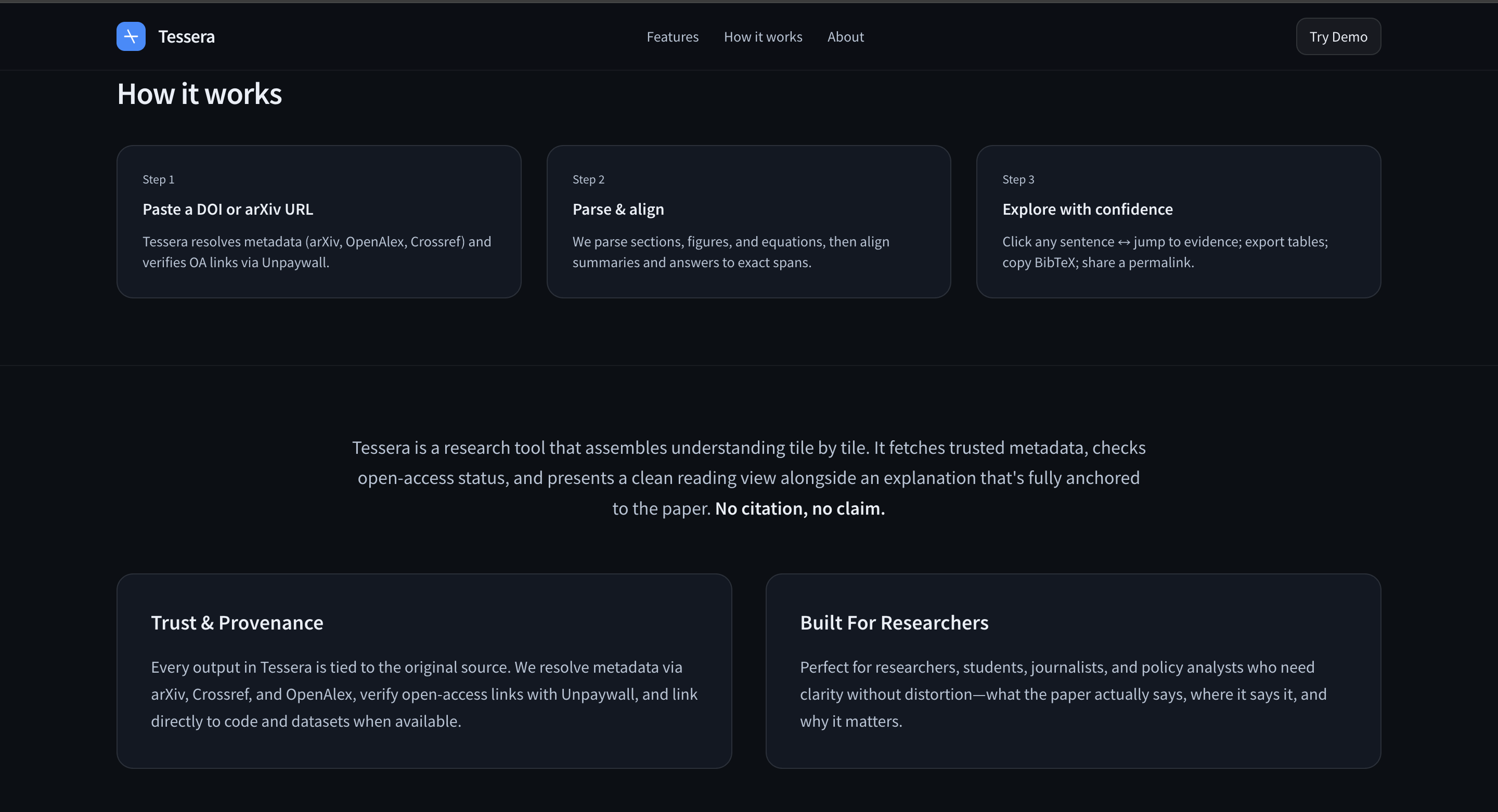Go to How it works nav link
Image resolution: width=1498 pixels, height=812 pixels.
click(763, 36)
